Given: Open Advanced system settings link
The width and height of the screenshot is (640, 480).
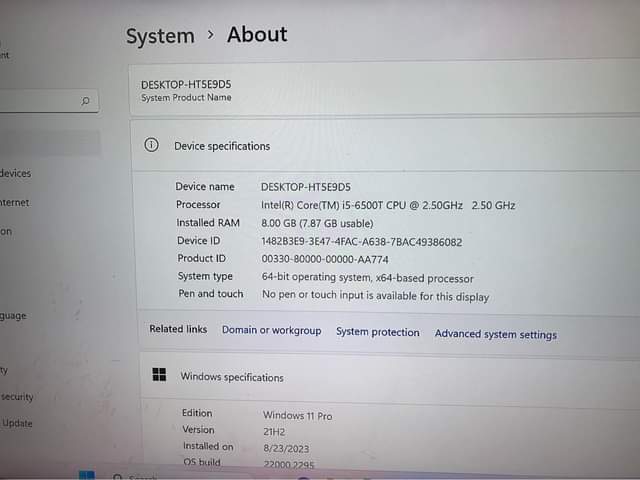Looking at the screenshot, I should [x=496, y=334].
